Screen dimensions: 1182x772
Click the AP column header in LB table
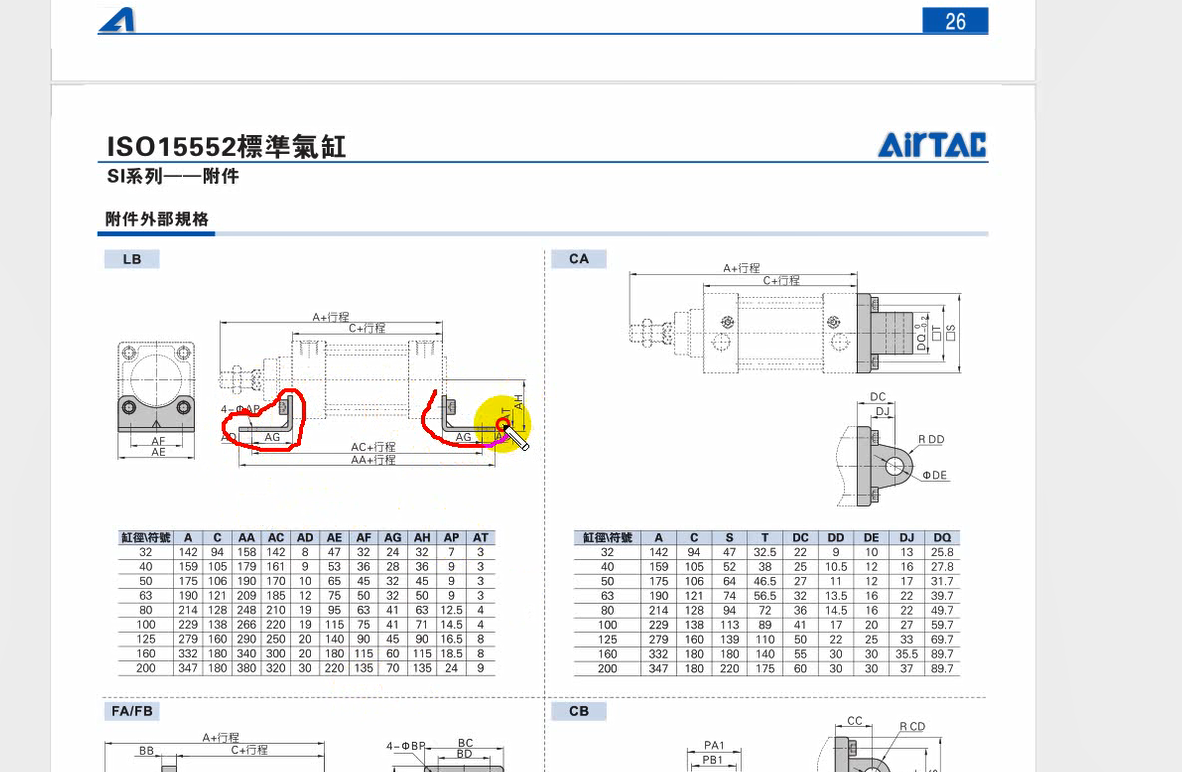pos(451,538)
